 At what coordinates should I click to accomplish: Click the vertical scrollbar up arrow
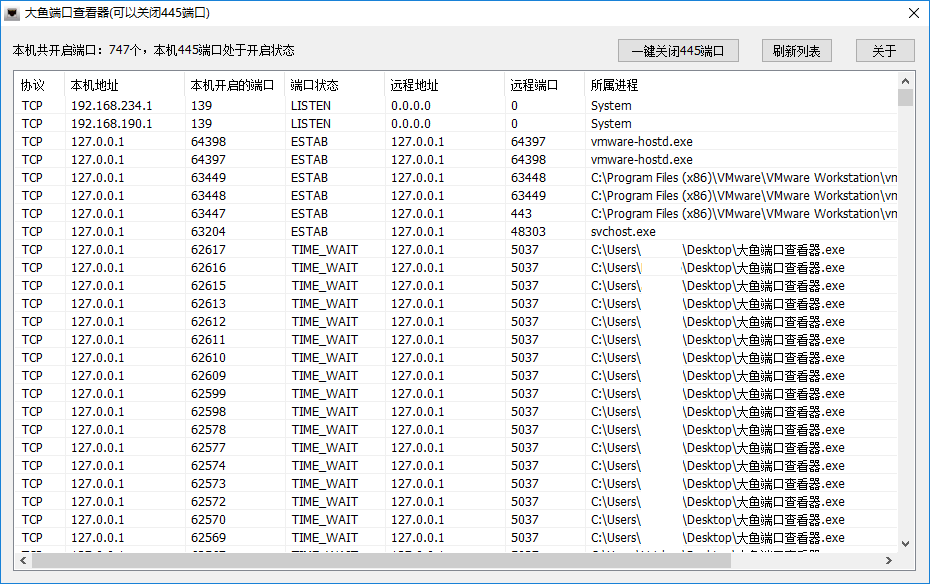[905, 80]
